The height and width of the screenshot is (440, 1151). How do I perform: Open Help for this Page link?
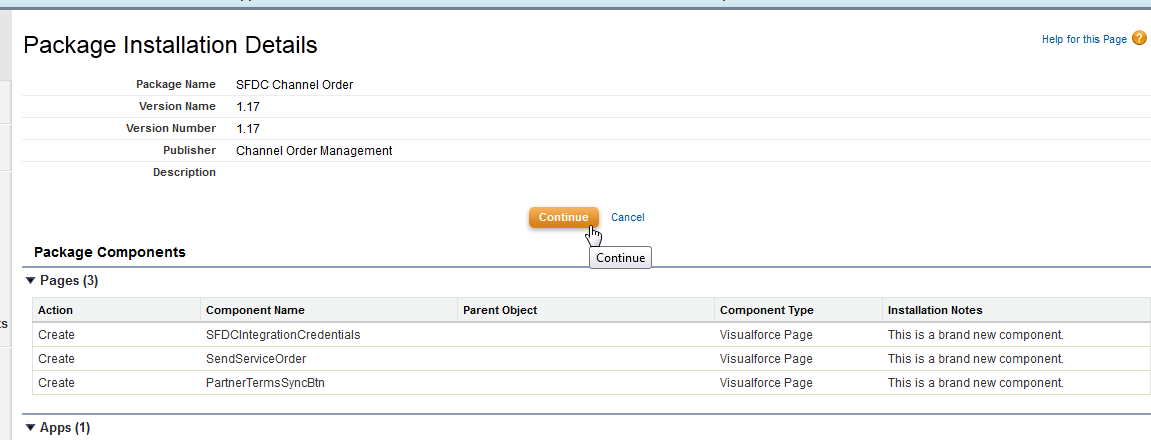point(1083,40)
